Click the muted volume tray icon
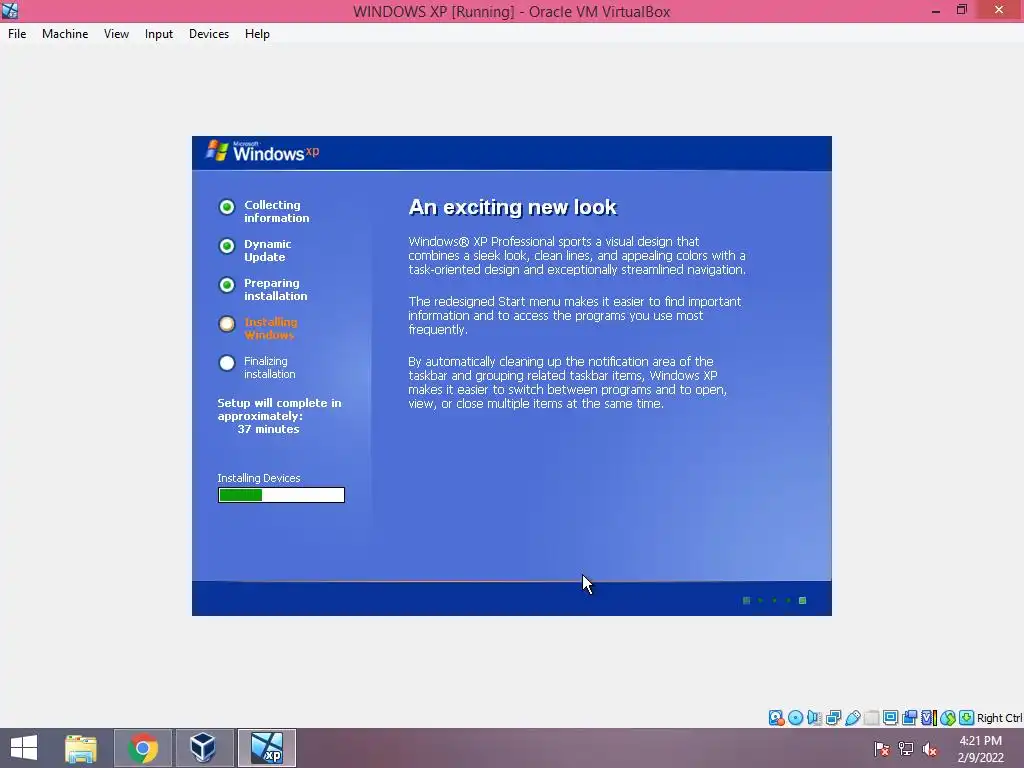Screen dimensions: 1024x768 click(929, 748)
